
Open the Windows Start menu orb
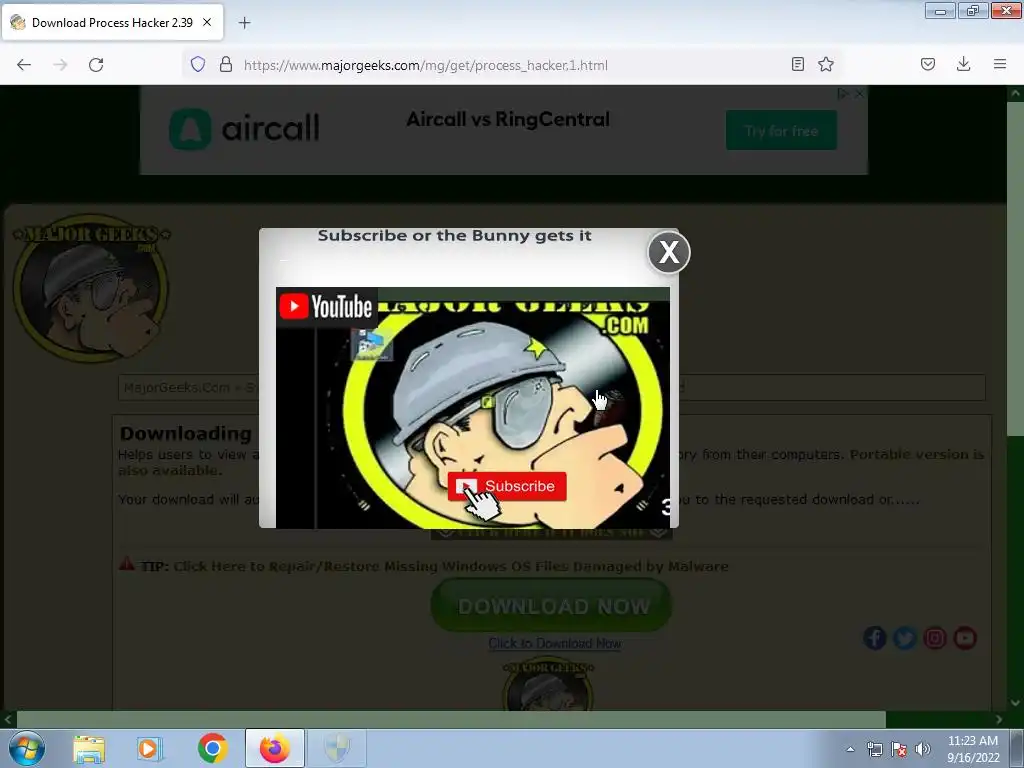pyautogui.click(x=27, y=748)
